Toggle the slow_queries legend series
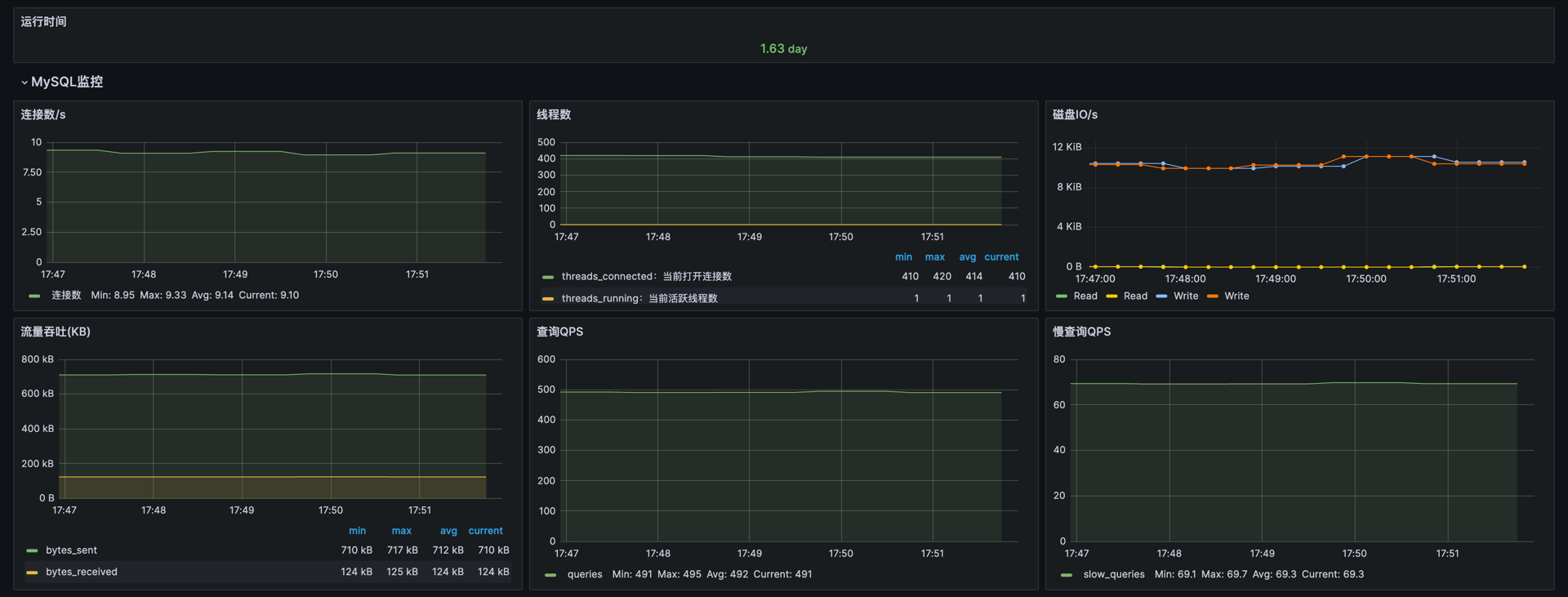The width and height of the screenshot is (1568, 597). [1114, 575]
